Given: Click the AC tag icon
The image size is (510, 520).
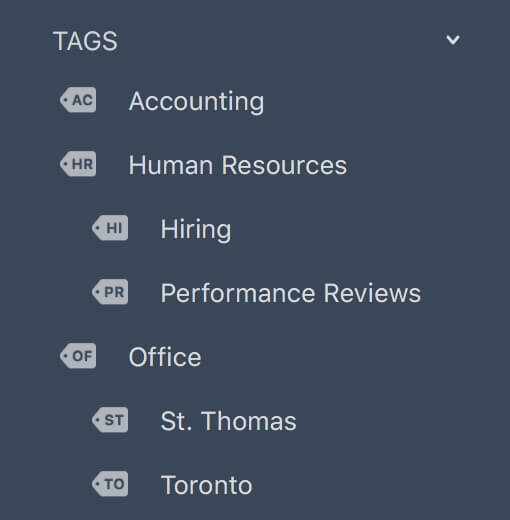Looking at the screenshot, I should [78, 100].
